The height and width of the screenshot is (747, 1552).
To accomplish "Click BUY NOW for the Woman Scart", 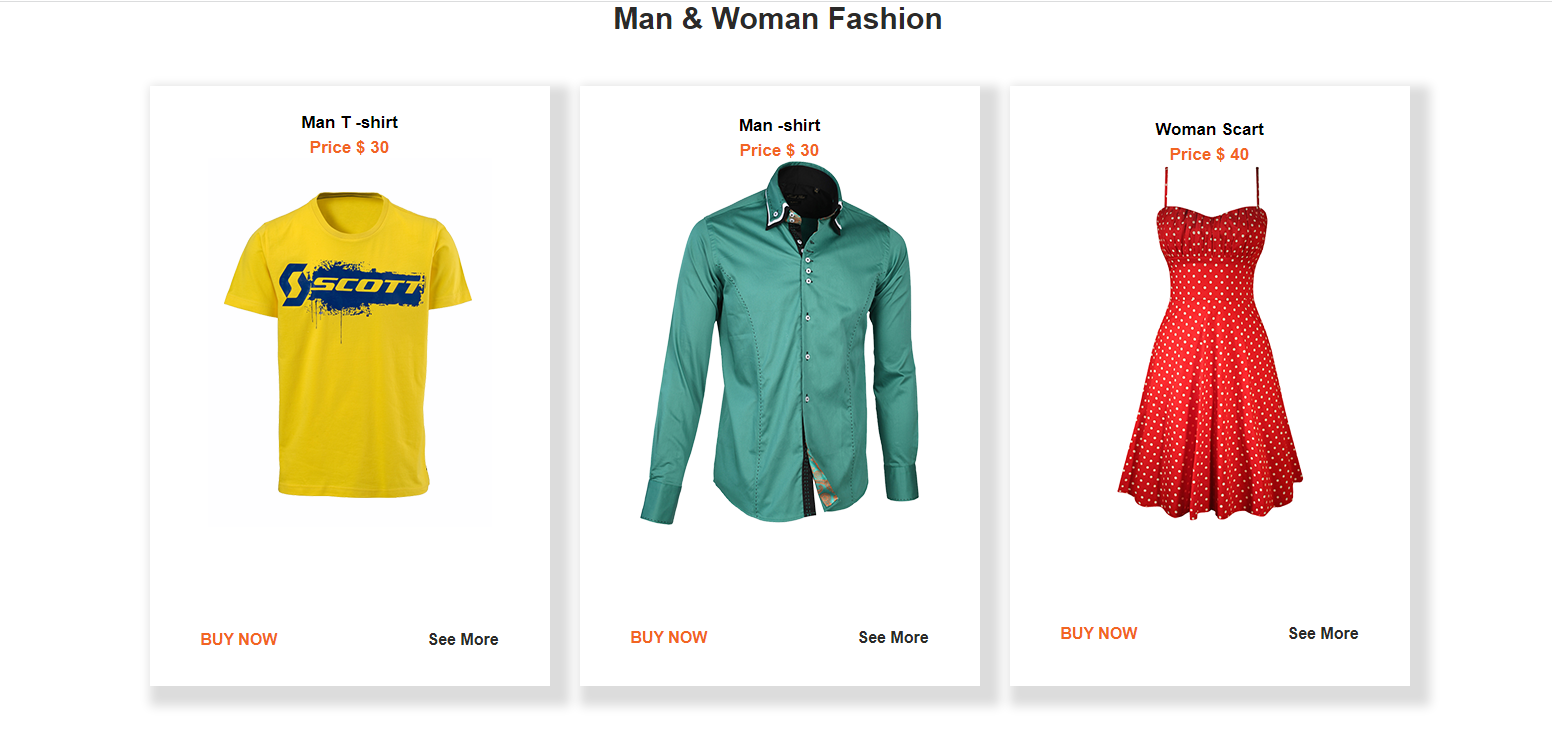I will click(x=1098, y=632).
